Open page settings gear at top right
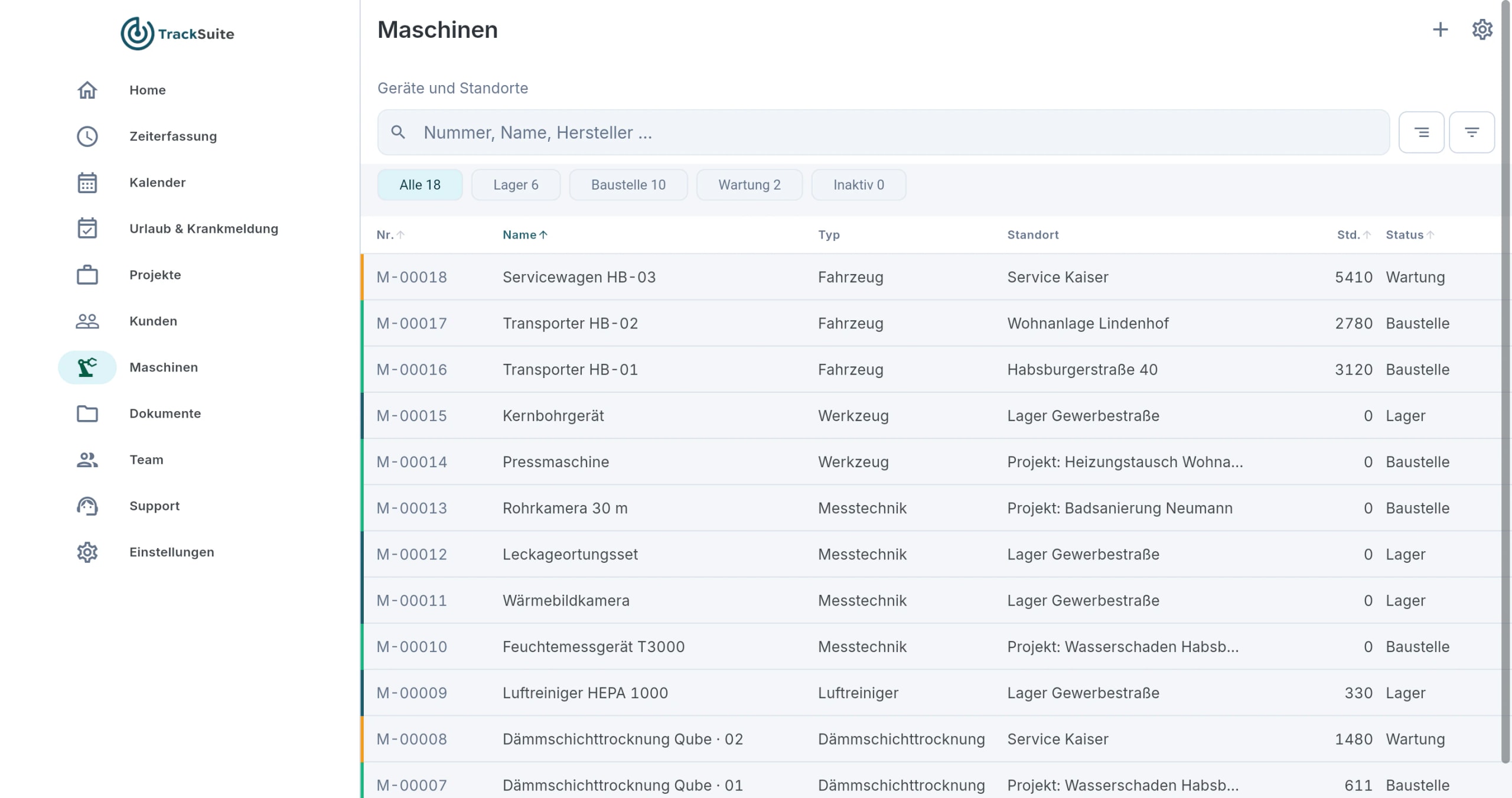 [1482, 30]
